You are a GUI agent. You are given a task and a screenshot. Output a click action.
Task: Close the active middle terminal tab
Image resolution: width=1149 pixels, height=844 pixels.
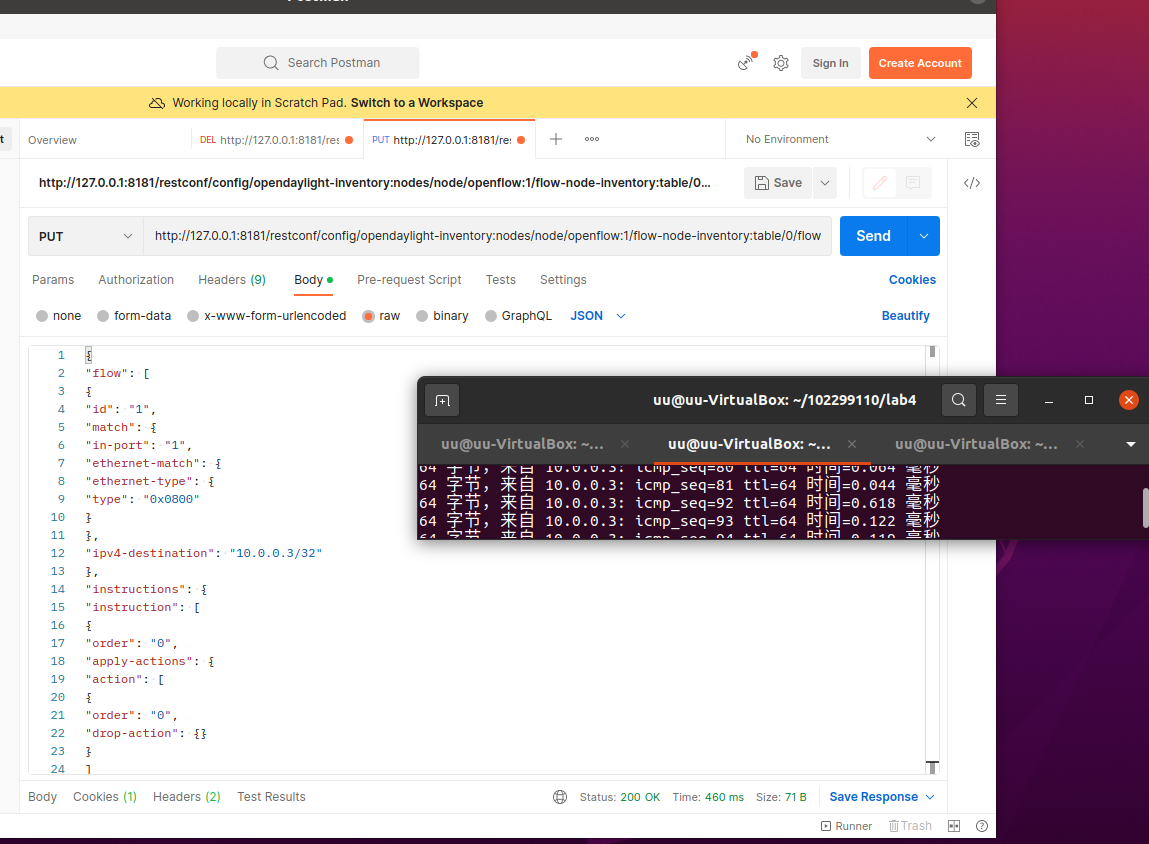852,444
